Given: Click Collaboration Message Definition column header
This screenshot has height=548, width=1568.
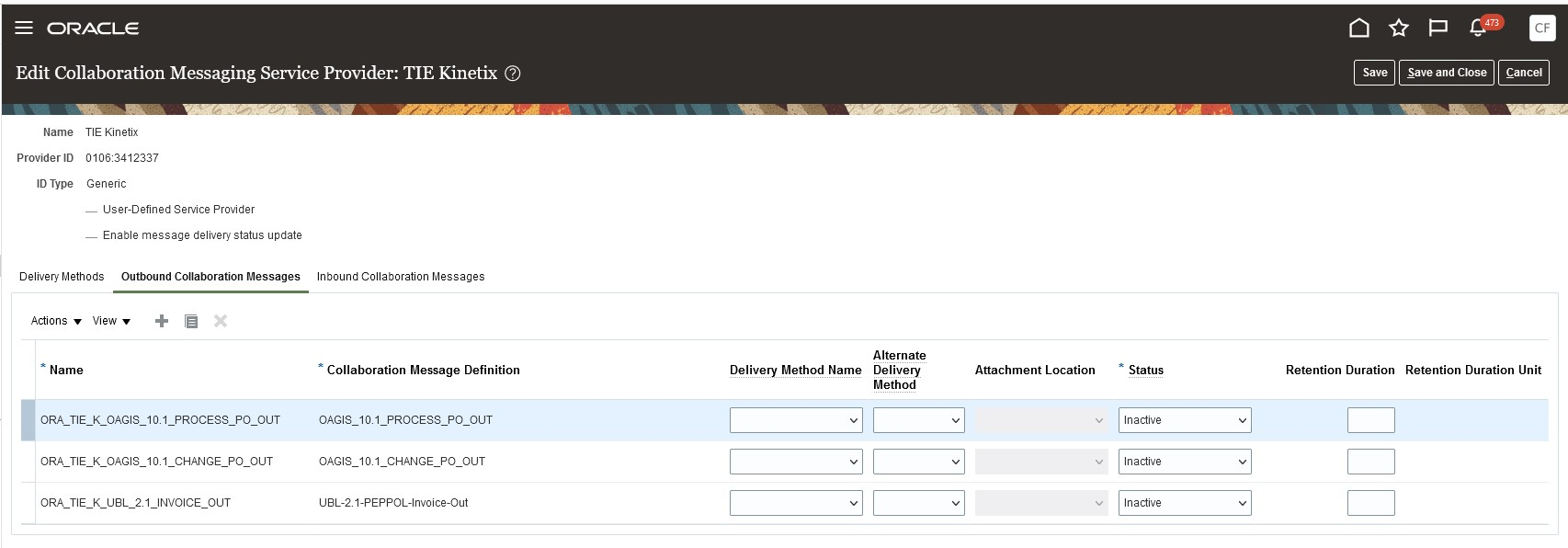Looking at the screenshot, I should coord(424,370).
